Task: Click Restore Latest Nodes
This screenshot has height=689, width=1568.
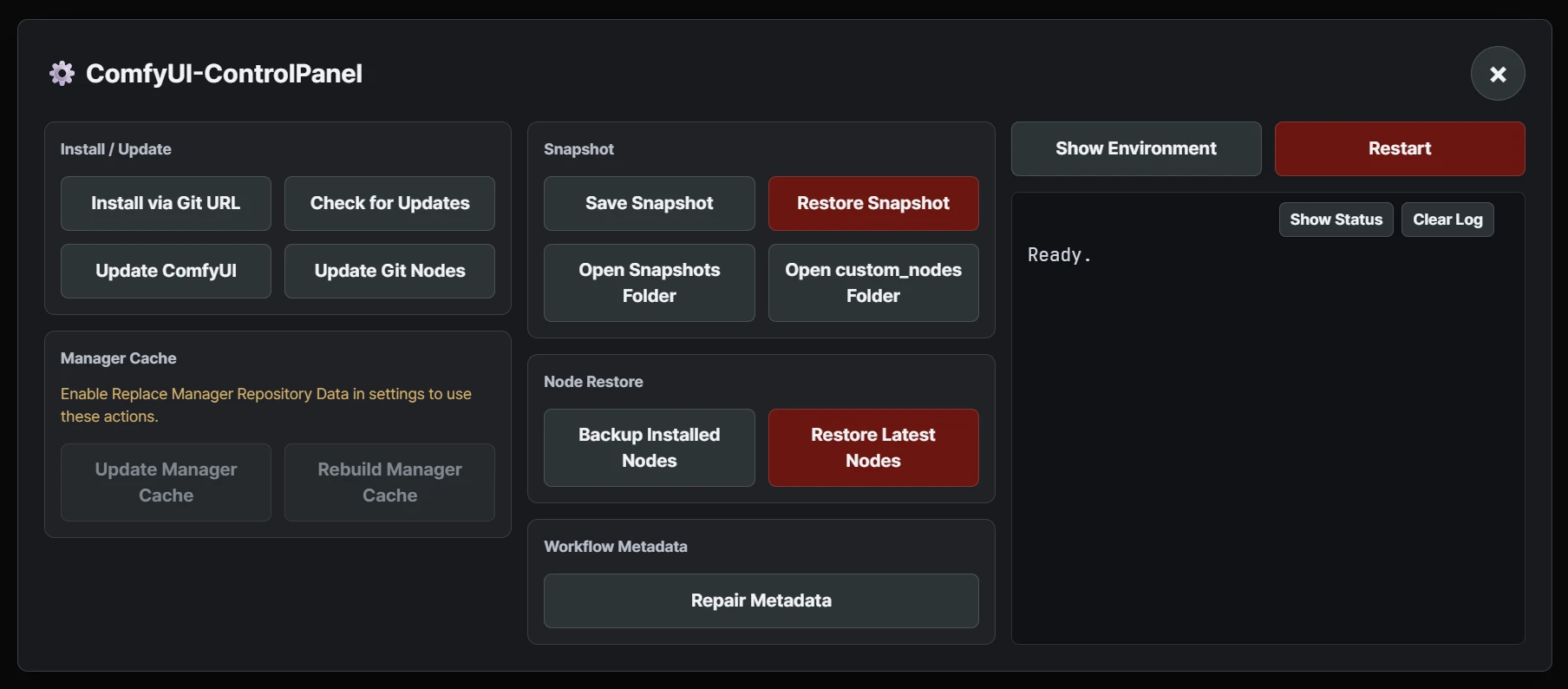Action: coord(873,448)
